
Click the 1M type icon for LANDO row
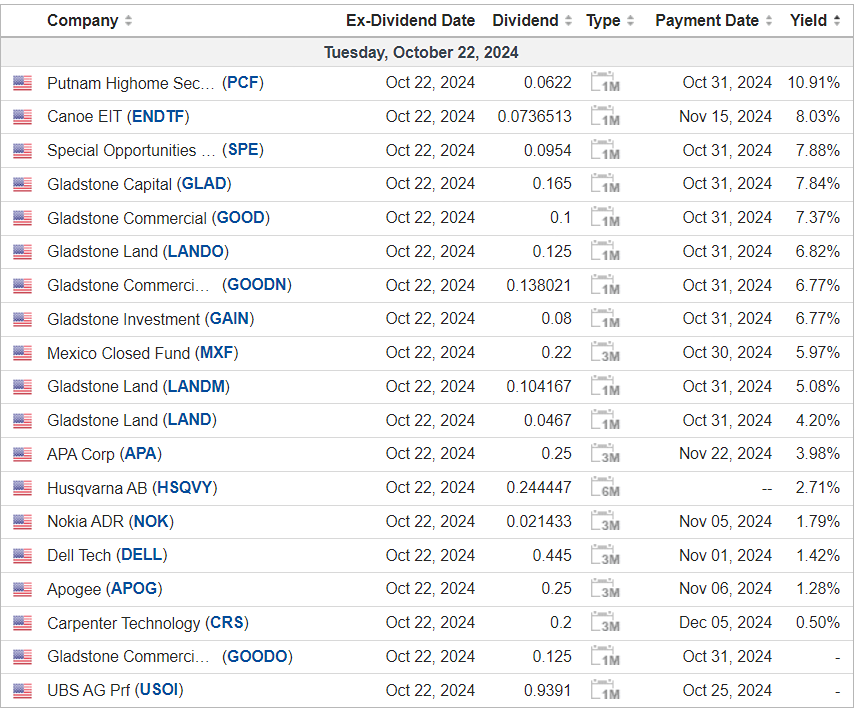tap(605, 251)
